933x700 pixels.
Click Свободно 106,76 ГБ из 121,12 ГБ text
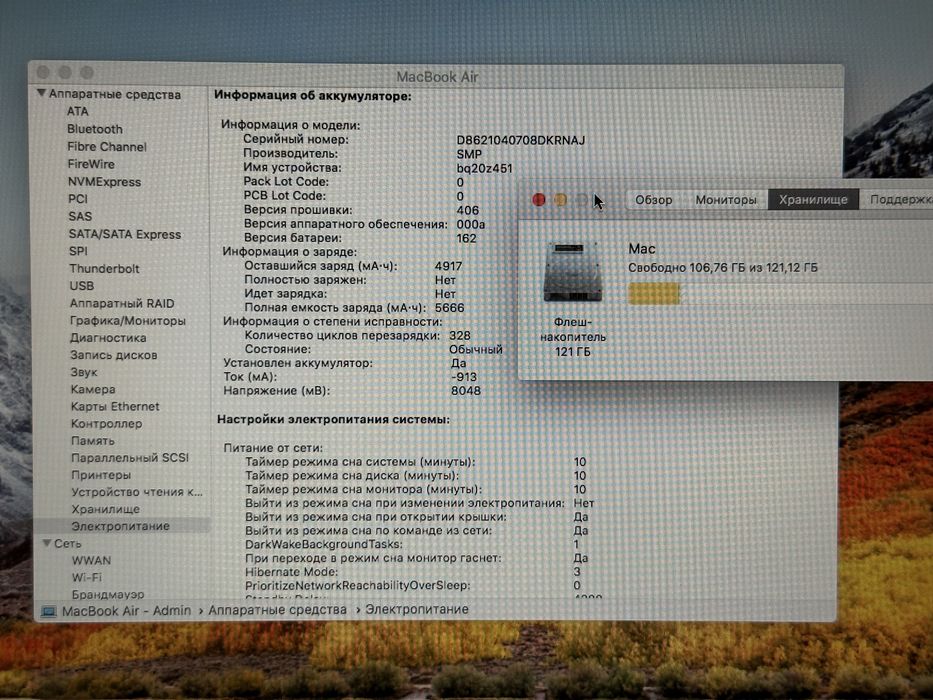coord(722,268)
